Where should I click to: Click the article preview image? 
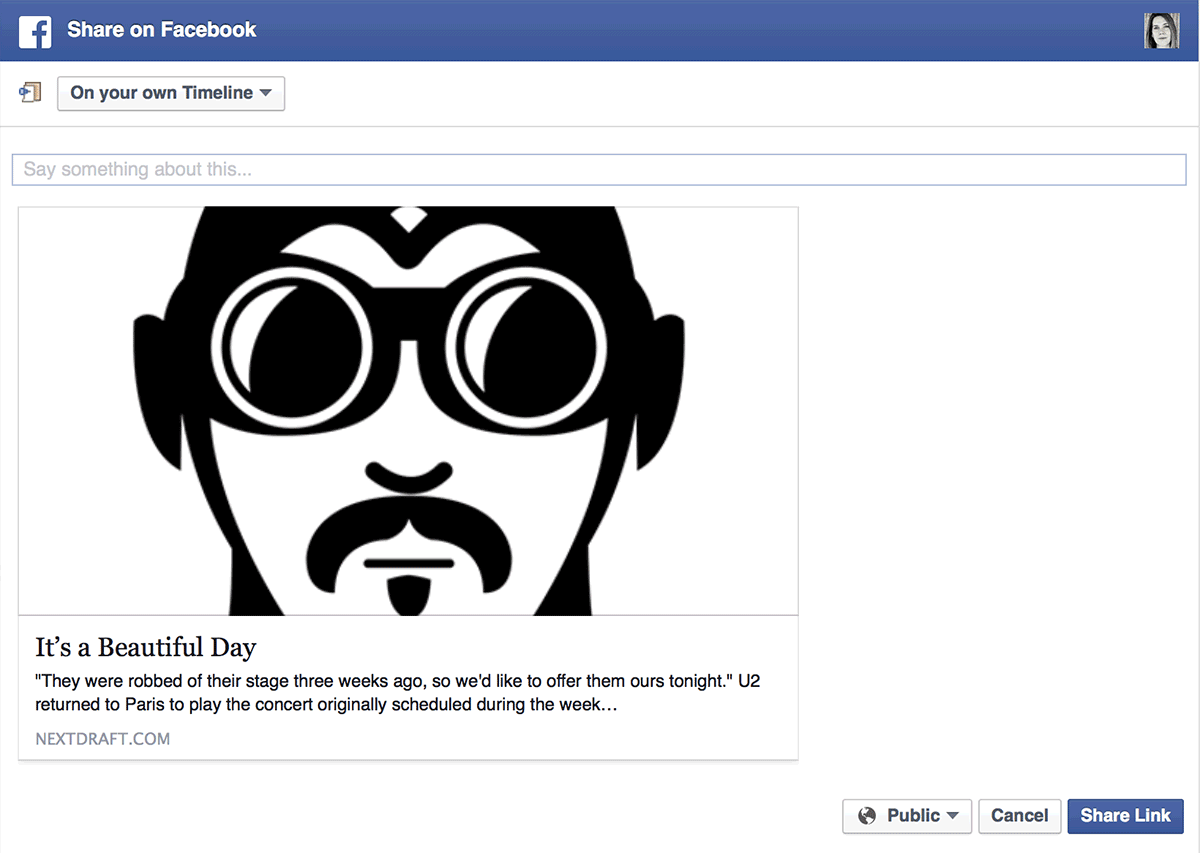click(408, 410)
